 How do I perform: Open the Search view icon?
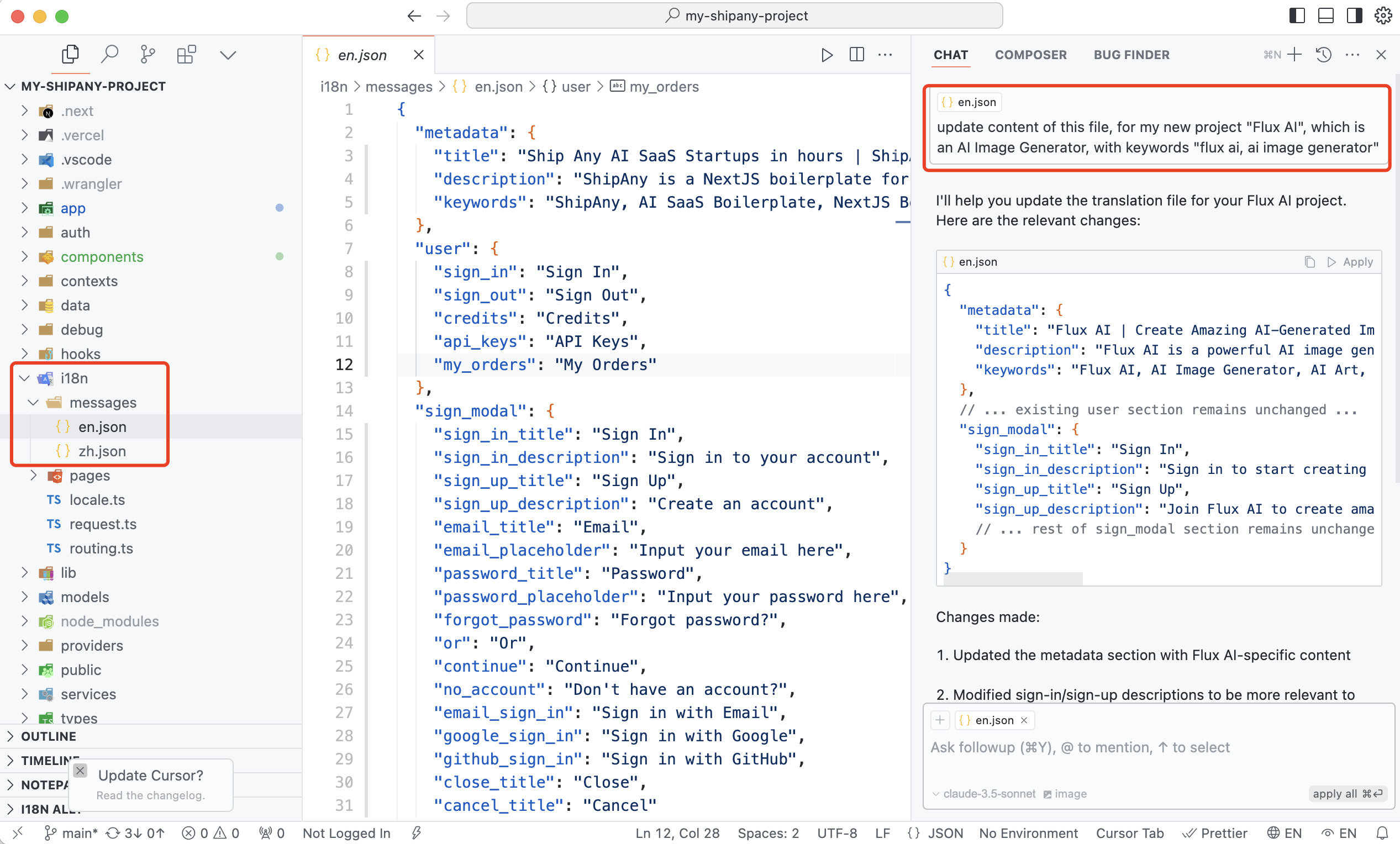[x=109, y=55]
